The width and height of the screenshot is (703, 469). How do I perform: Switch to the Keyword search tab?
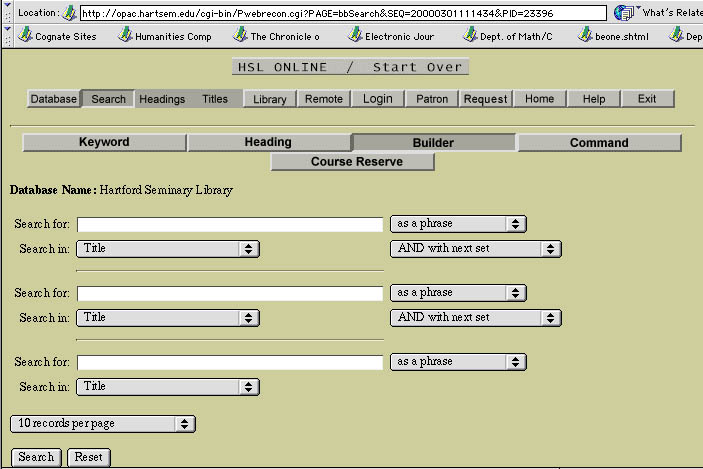pyautogui.click(x=104, y=142)
